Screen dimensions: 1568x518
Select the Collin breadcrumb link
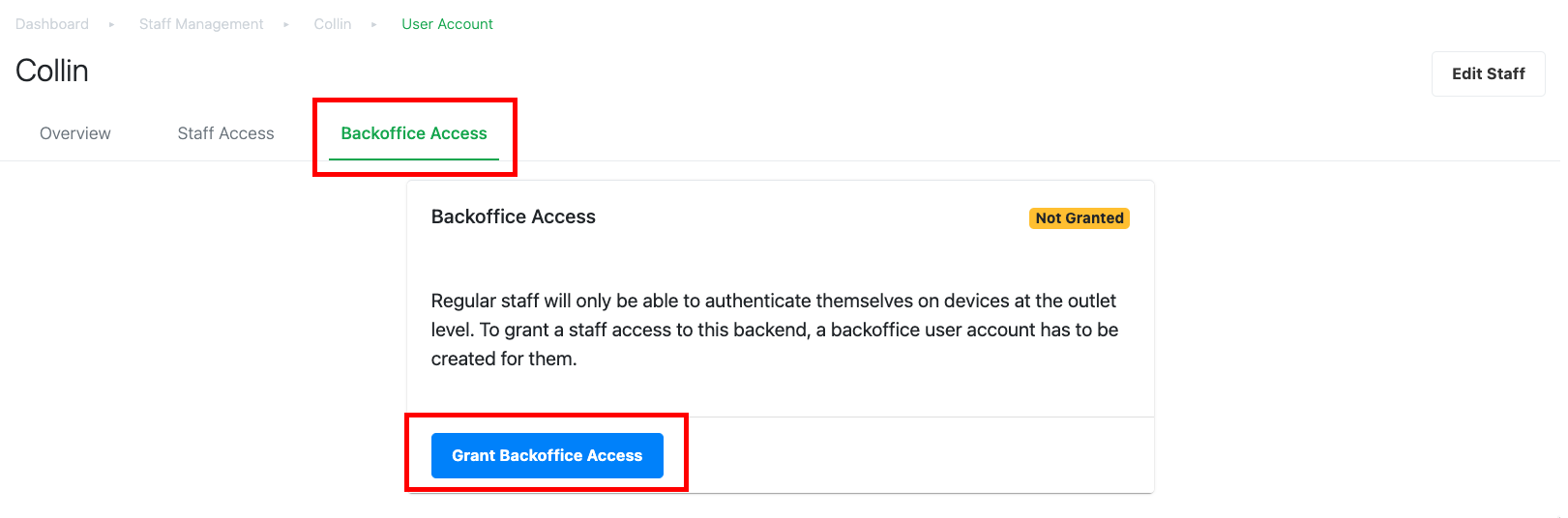coord(333,24)
